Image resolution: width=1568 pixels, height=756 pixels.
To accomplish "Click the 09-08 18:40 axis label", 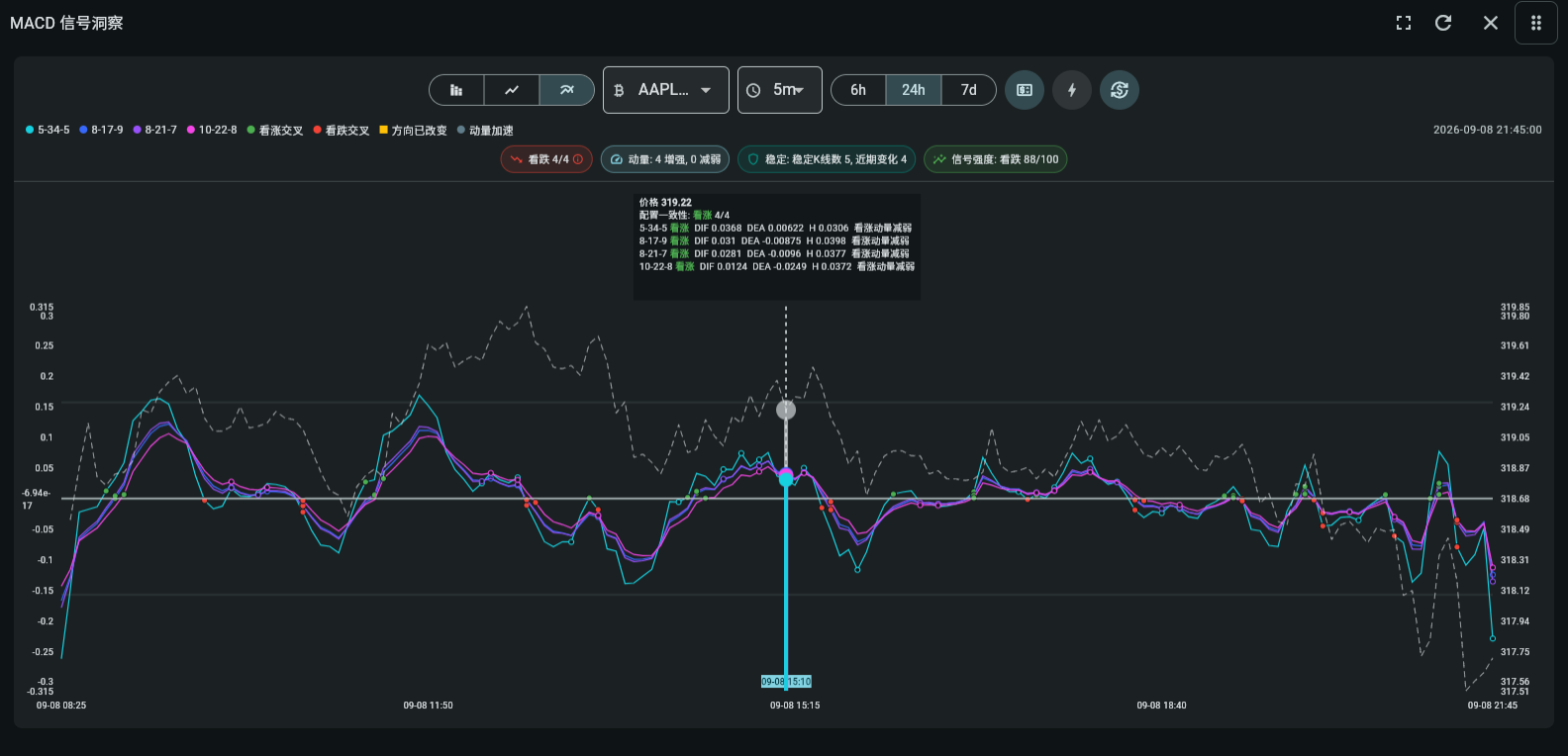I will point(1161,706).
